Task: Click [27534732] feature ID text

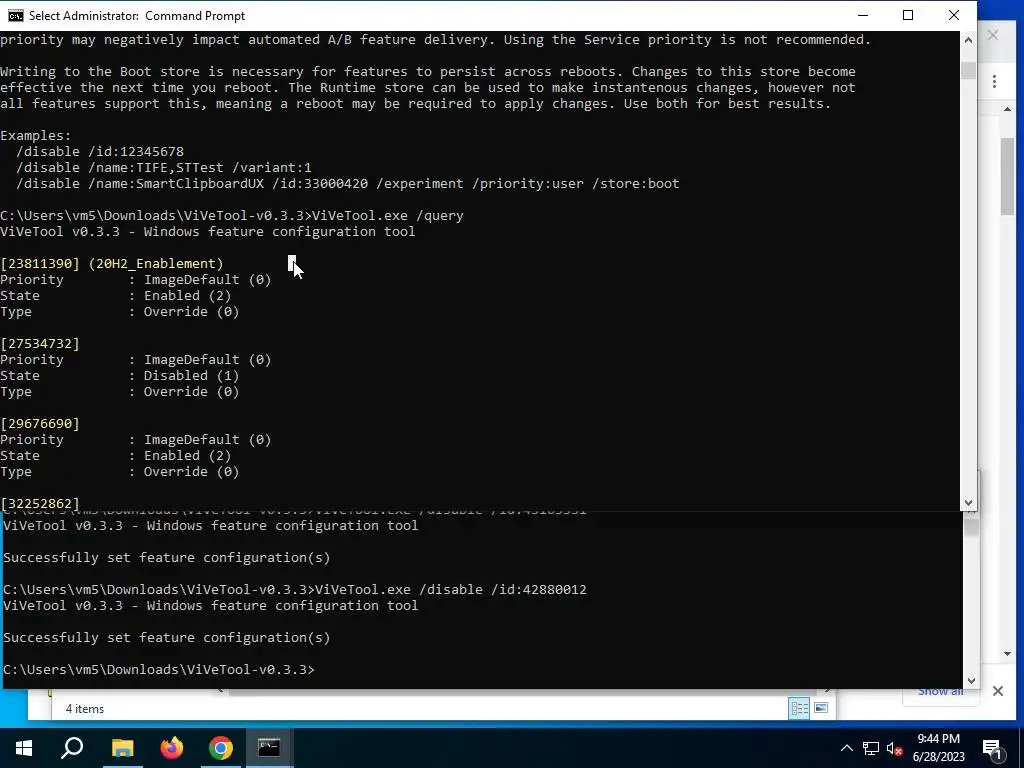Action: pos(40,344)
